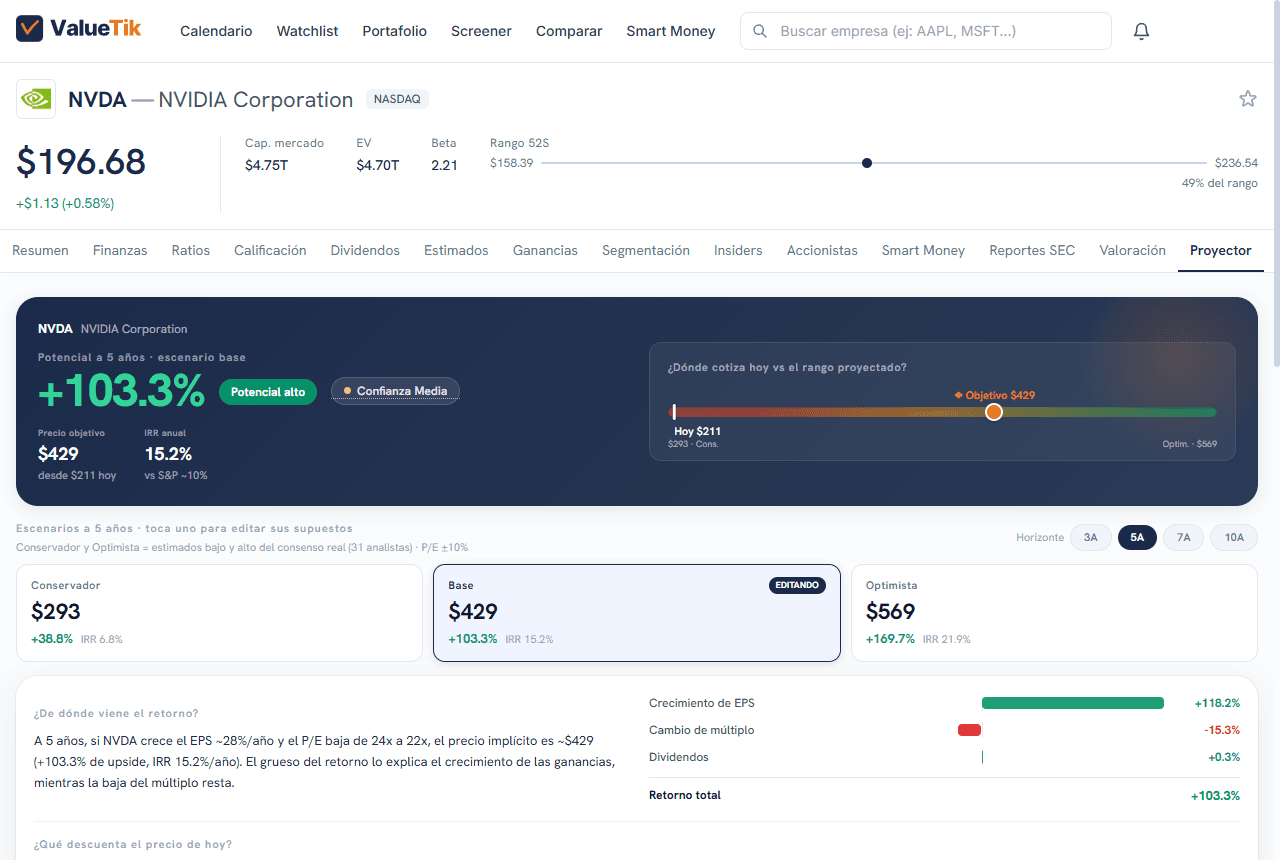Click the search magnifier icon
Viewport: 1280px width, 860px height.
point(761,31)
